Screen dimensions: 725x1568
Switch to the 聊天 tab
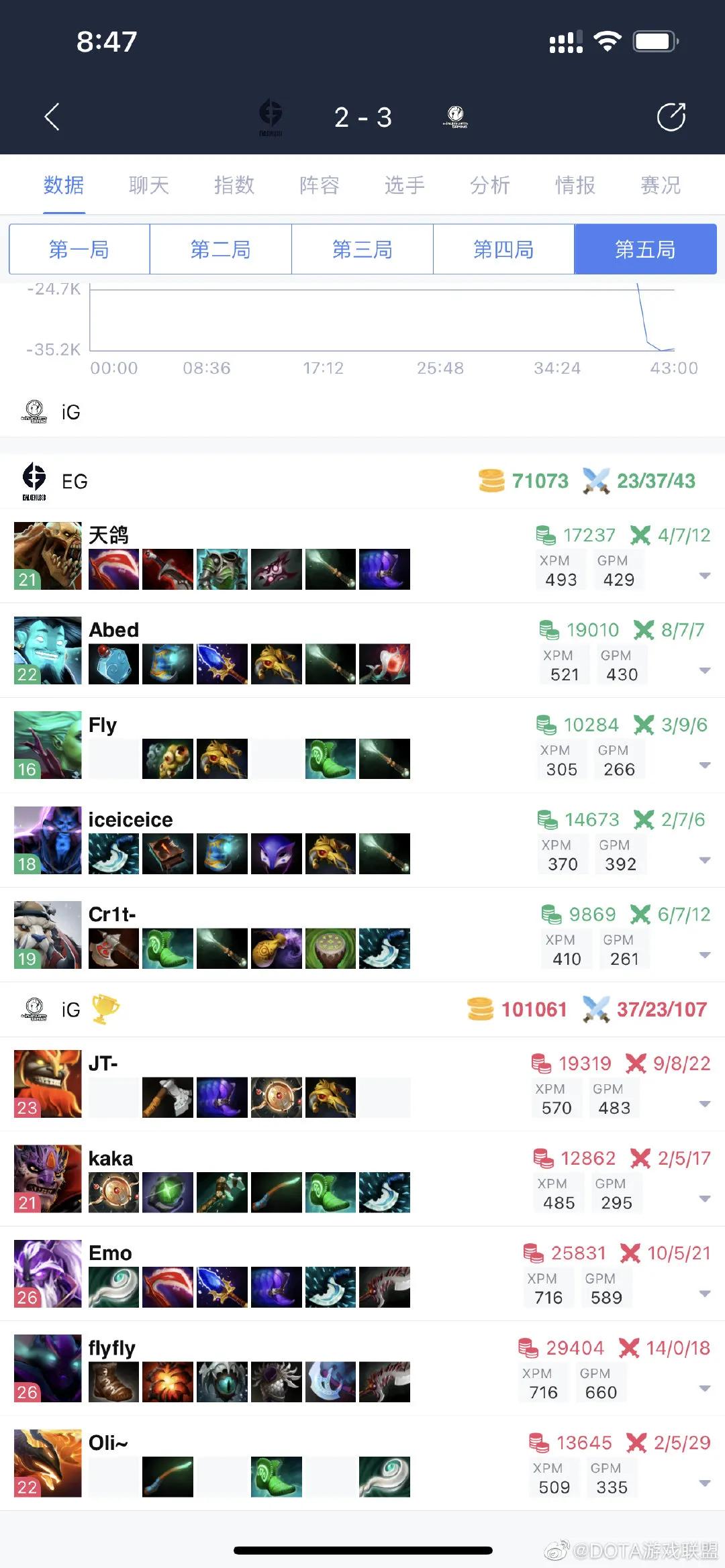(x=149, y=185)
